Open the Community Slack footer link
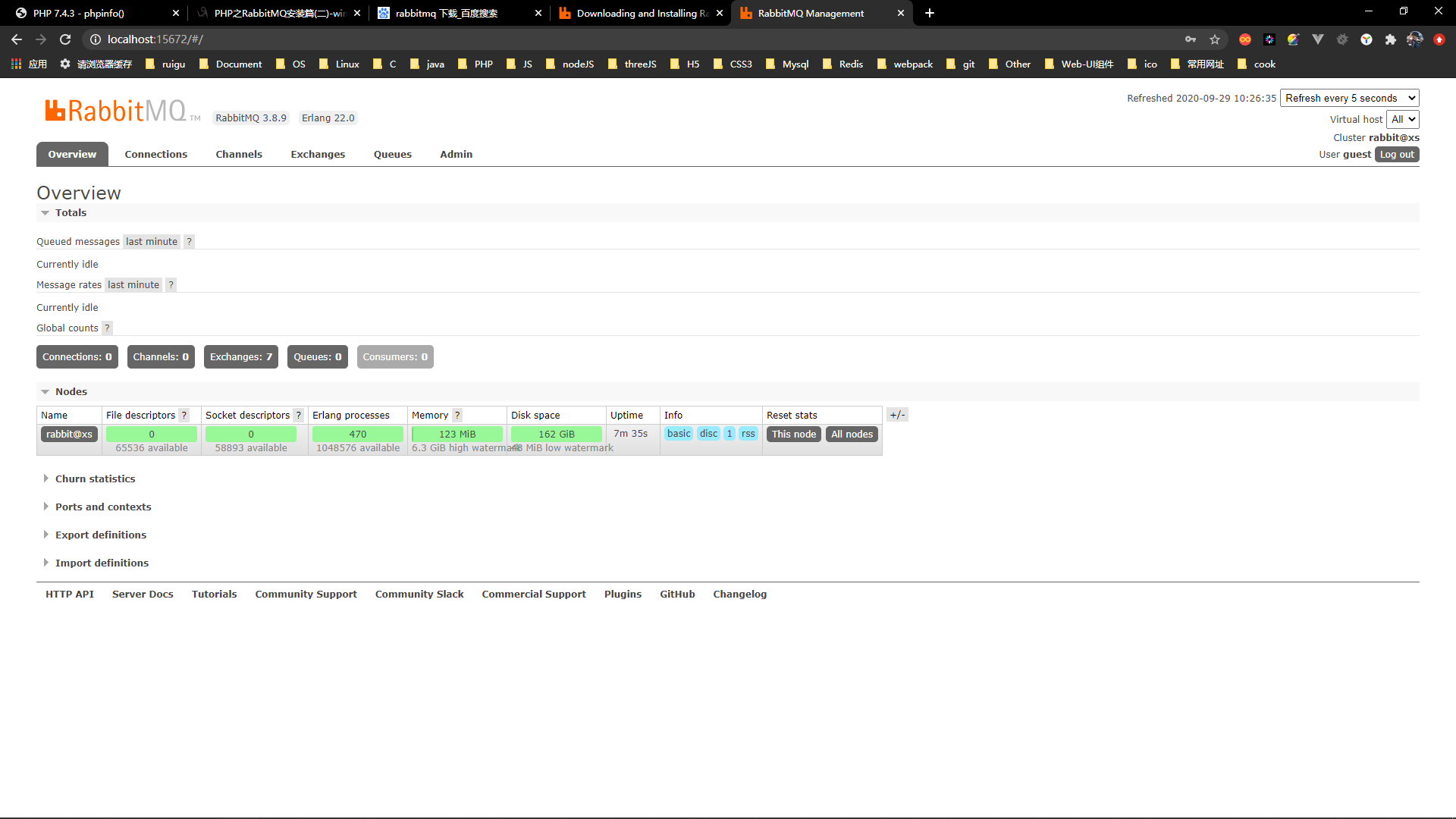The image size is (1456, 819). click(x=419, y=595)
